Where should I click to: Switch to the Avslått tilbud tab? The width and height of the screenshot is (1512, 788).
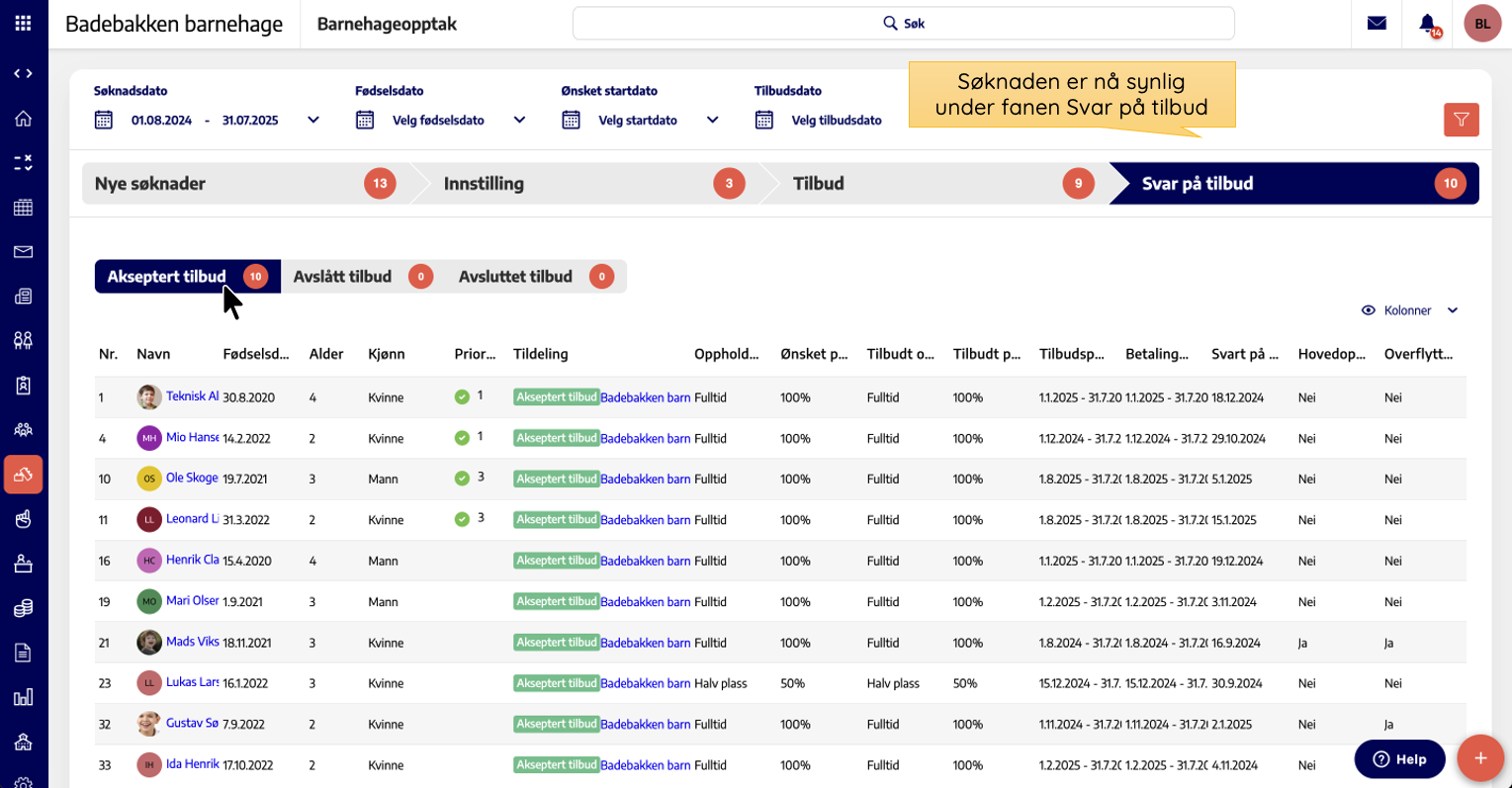342,277
